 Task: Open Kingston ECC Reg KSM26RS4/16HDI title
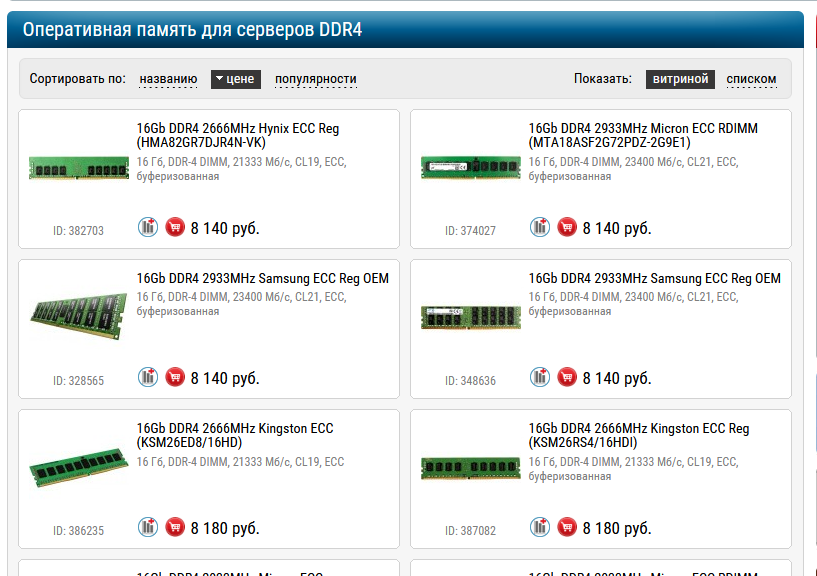click(x=639, y=435)
